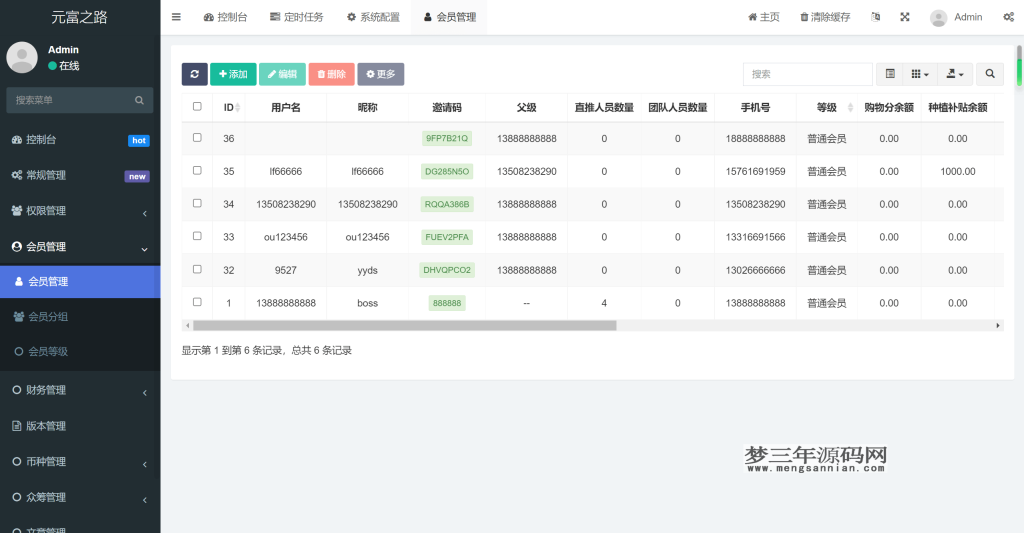Image resolution: width=1024 pixels, height=533 pixels.
Task: Expand the 财务管理 sidebar menu
Action: pos(80,390)
